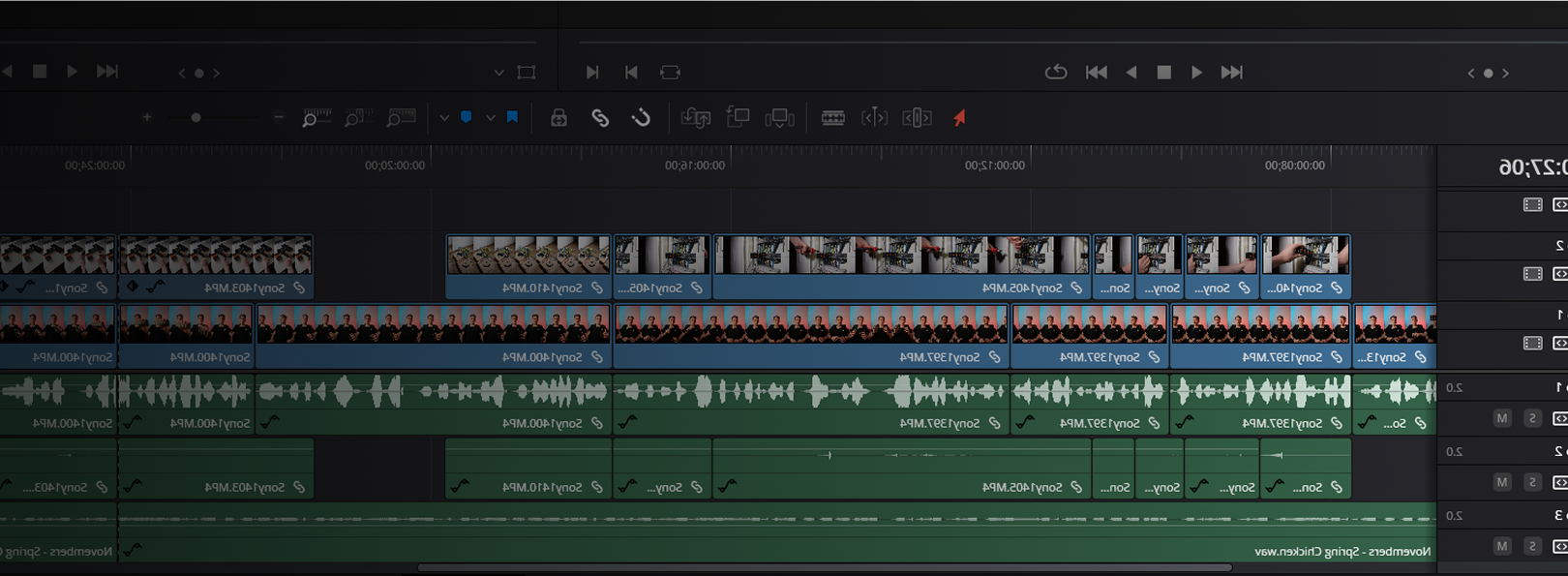Click the viewer transform overlay rectangle icon

coord(526,73)
